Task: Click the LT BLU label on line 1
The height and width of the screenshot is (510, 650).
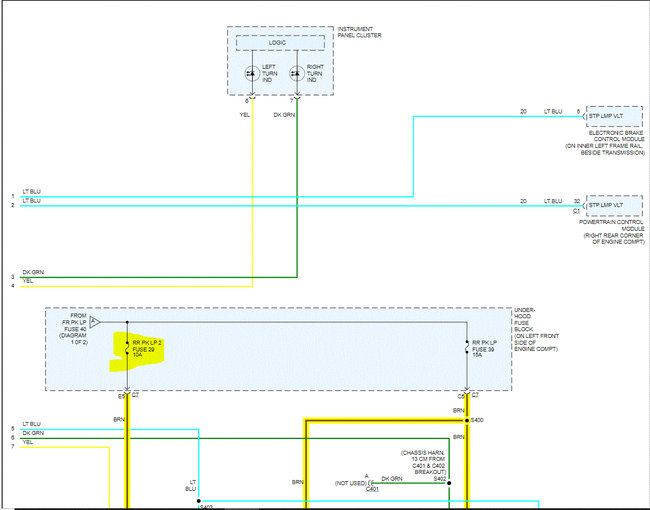Action: [32, 192]
